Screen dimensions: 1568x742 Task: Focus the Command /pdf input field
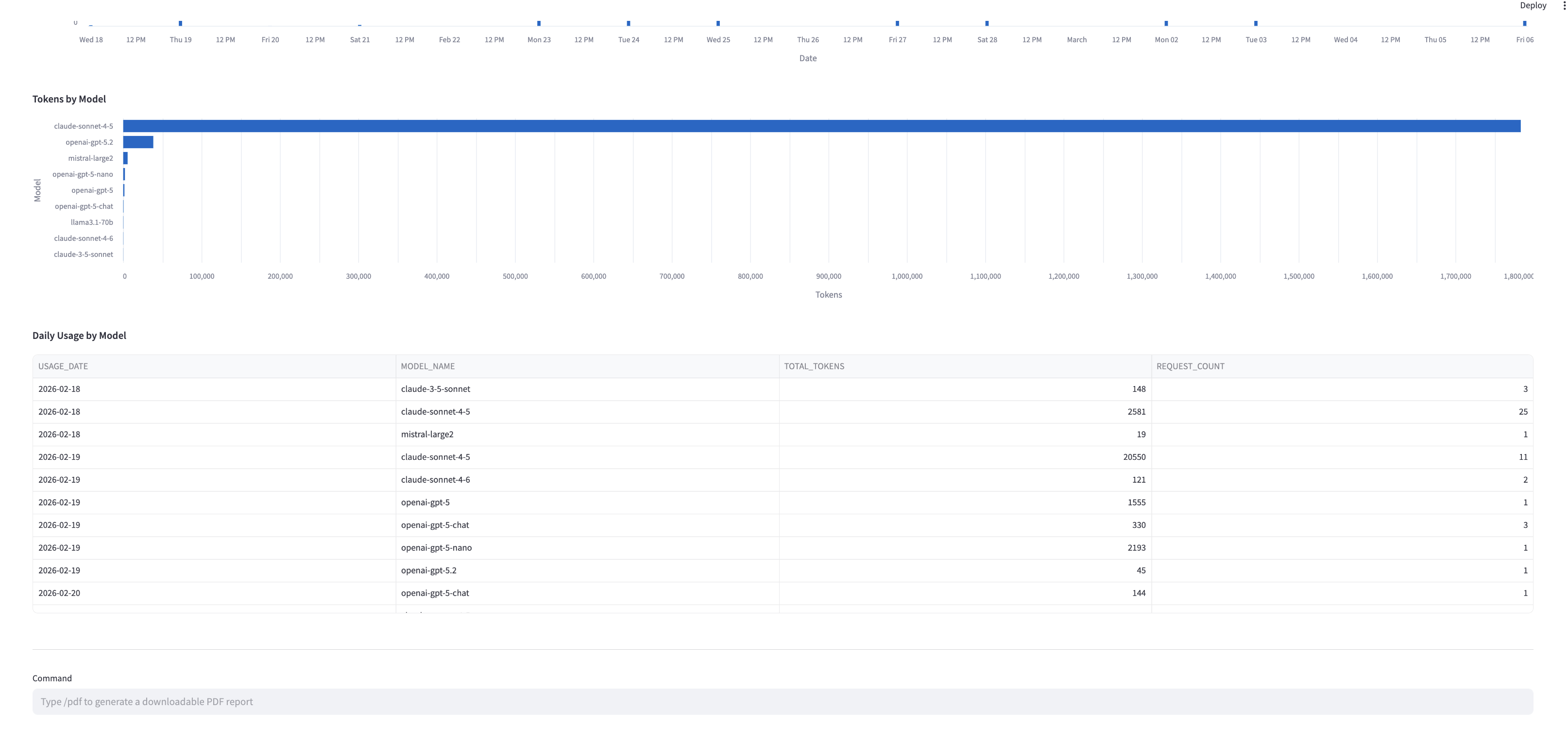(x=782, y=701)
